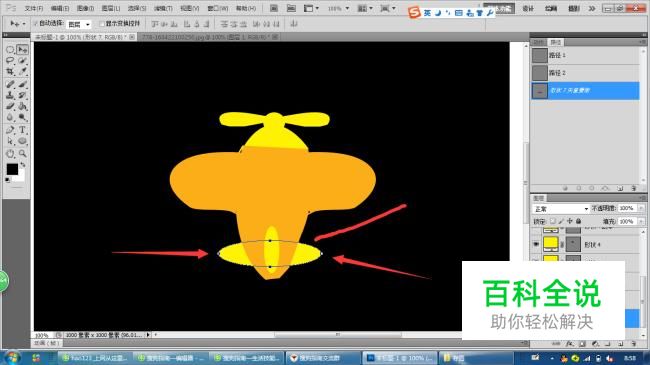
Task: Toggle lock position
Action: tap(570, 221)
